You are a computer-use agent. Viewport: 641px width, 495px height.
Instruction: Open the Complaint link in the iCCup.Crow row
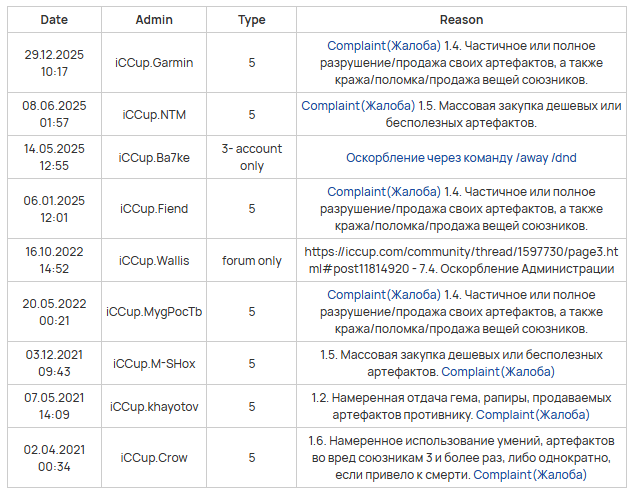click(x=530, y=474)
